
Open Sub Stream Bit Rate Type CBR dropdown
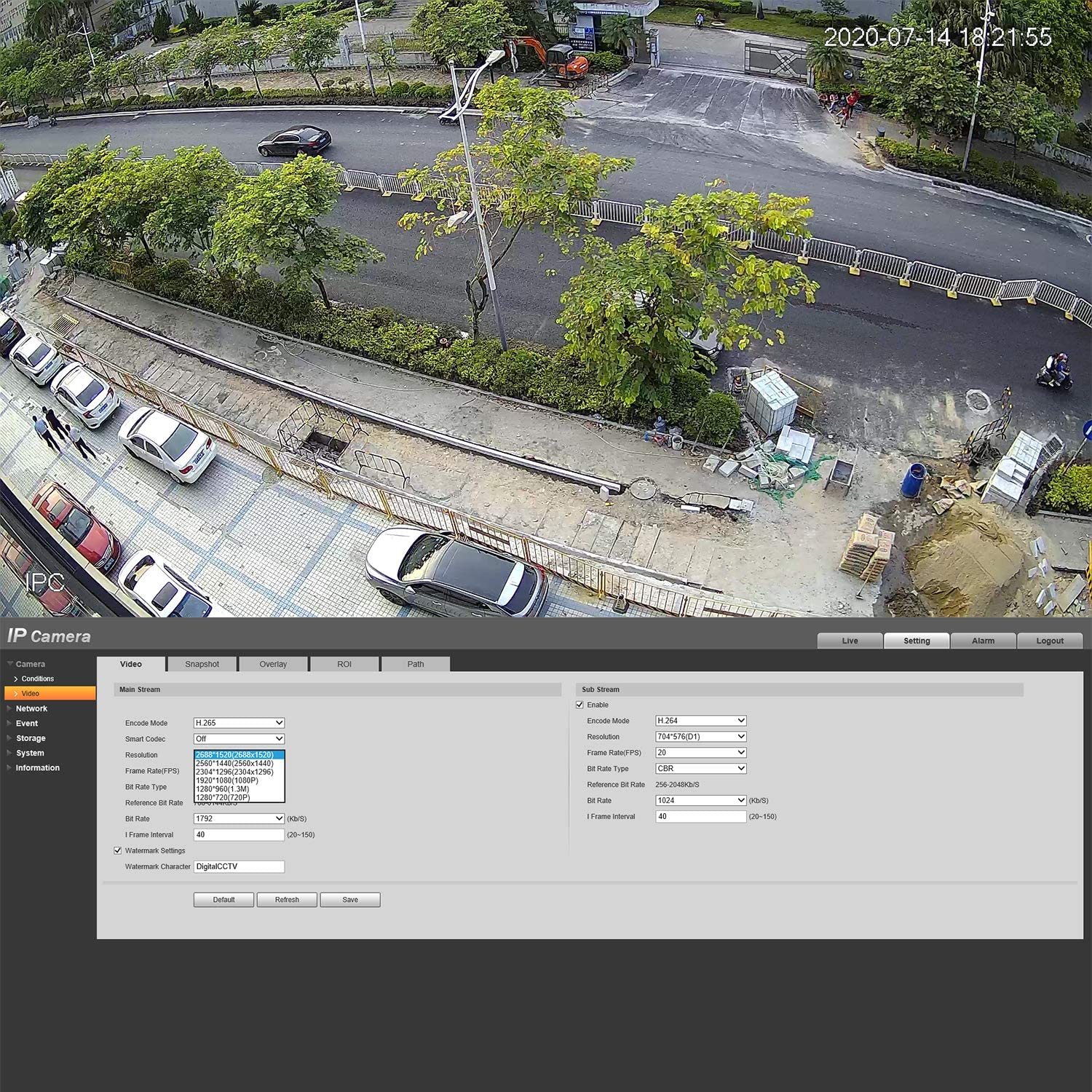701,769
